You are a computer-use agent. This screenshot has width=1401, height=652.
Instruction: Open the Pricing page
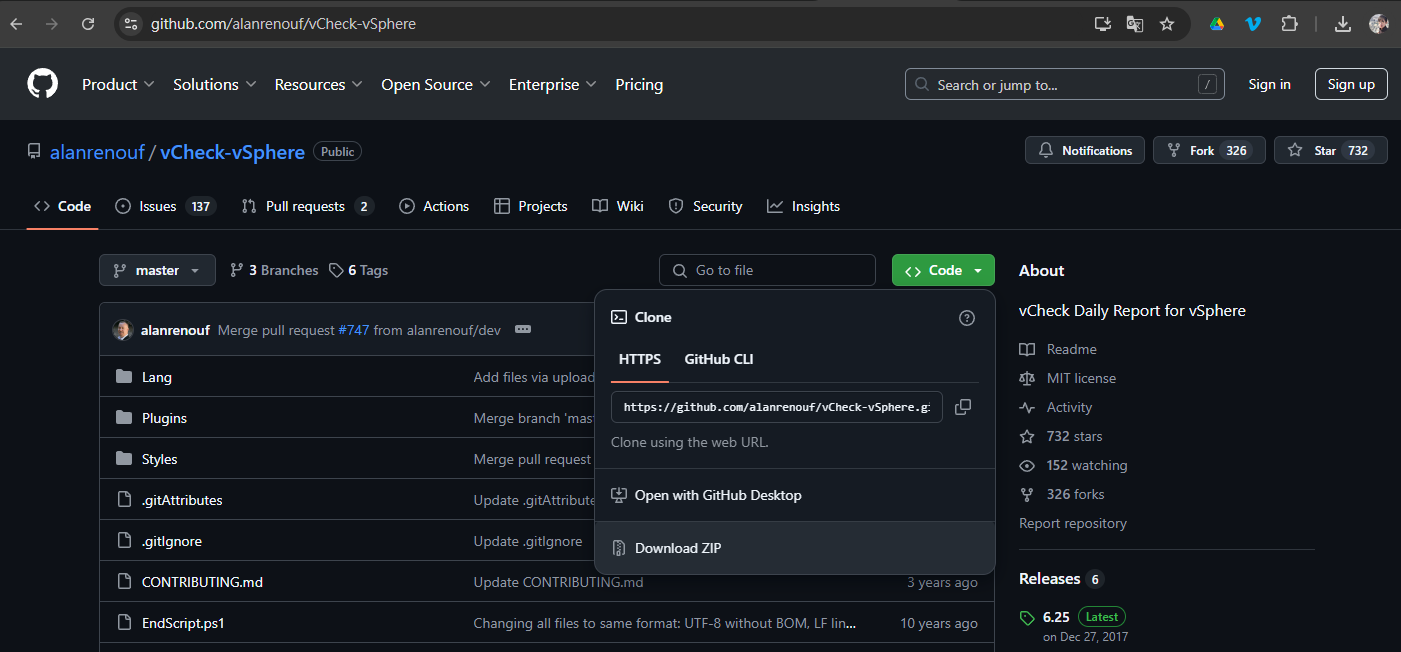[x=639, y=85]
